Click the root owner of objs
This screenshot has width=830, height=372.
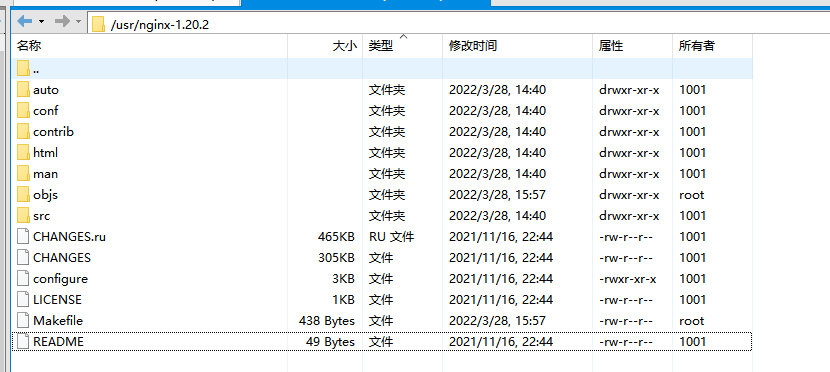692,195
